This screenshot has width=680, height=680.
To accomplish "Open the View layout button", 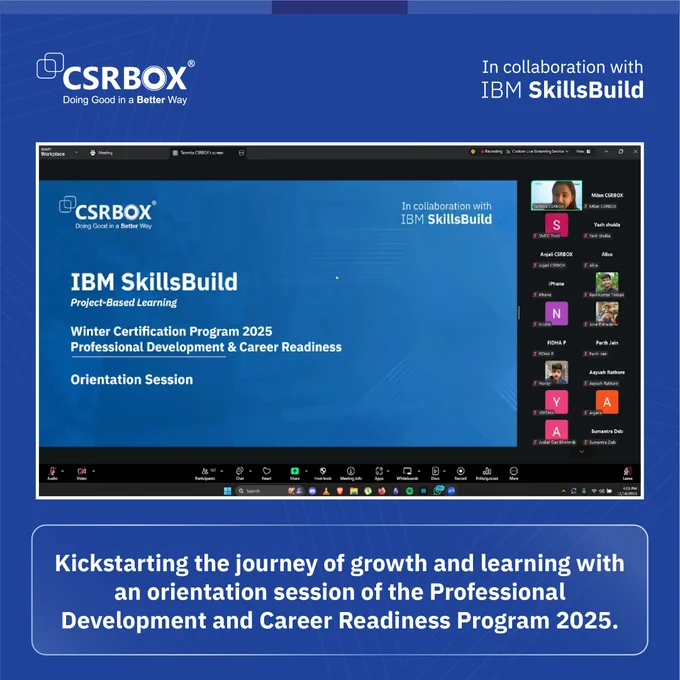I will coord(583,151).
